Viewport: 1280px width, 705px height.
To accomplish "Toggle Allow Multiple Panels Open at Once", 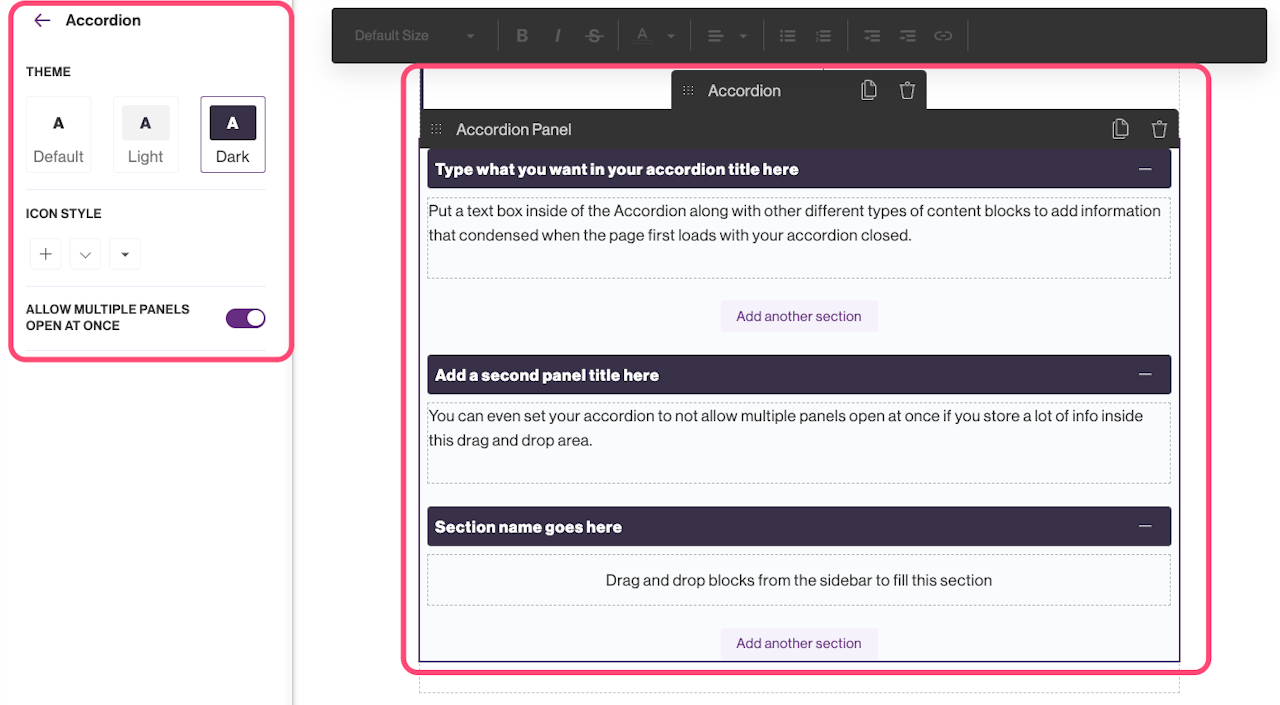I will tap(245, 318).
